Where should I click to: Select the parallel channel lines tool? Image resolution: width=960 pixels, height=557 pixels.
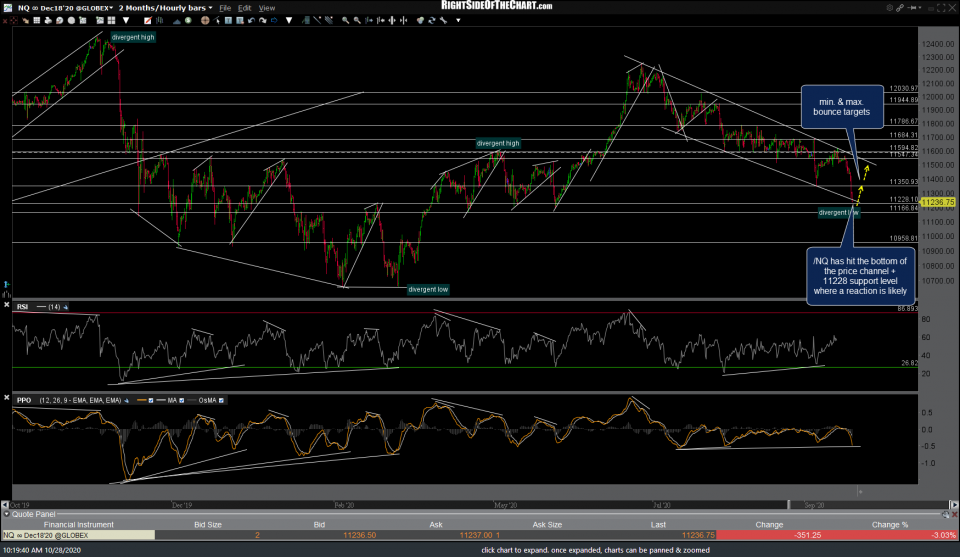[x=329, y=20]
